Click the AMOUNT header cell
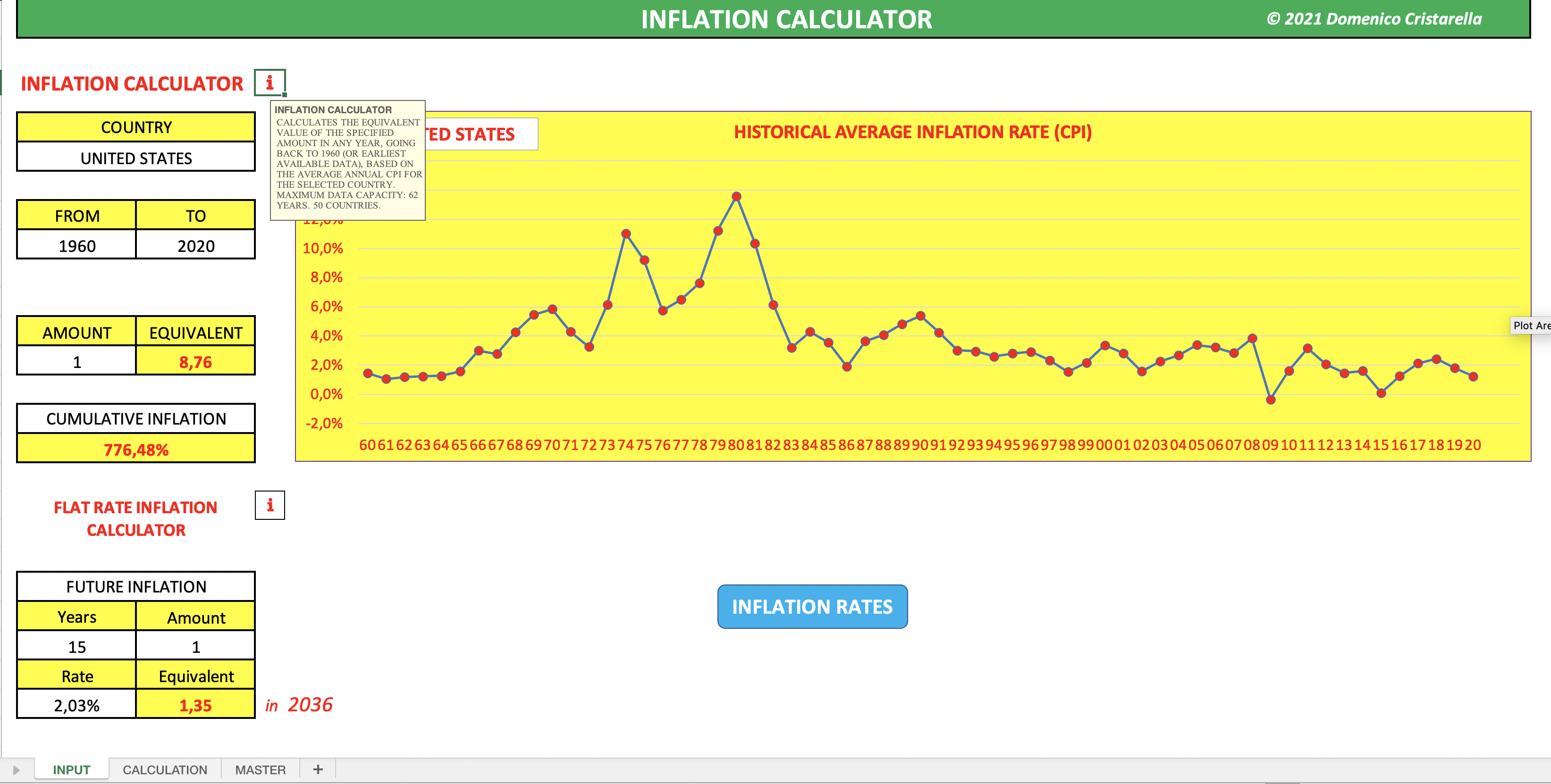 point(76,332)
